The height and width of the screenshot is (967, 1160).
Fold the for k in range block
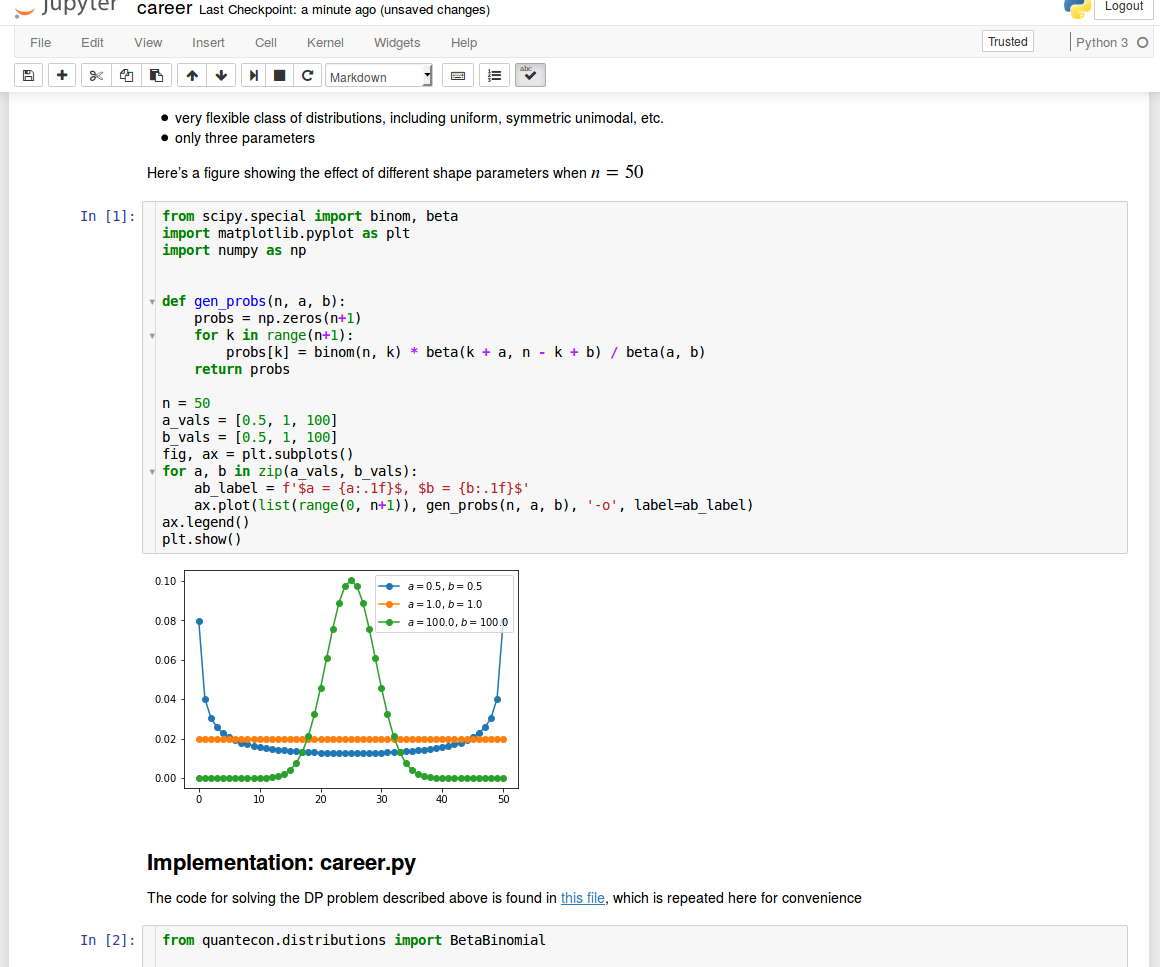152,335
